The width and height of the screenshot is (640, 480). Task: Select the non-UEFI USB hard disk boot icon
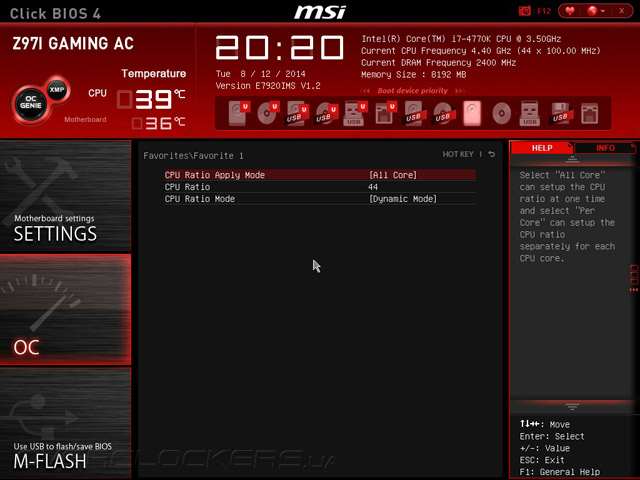coord(414,113)
